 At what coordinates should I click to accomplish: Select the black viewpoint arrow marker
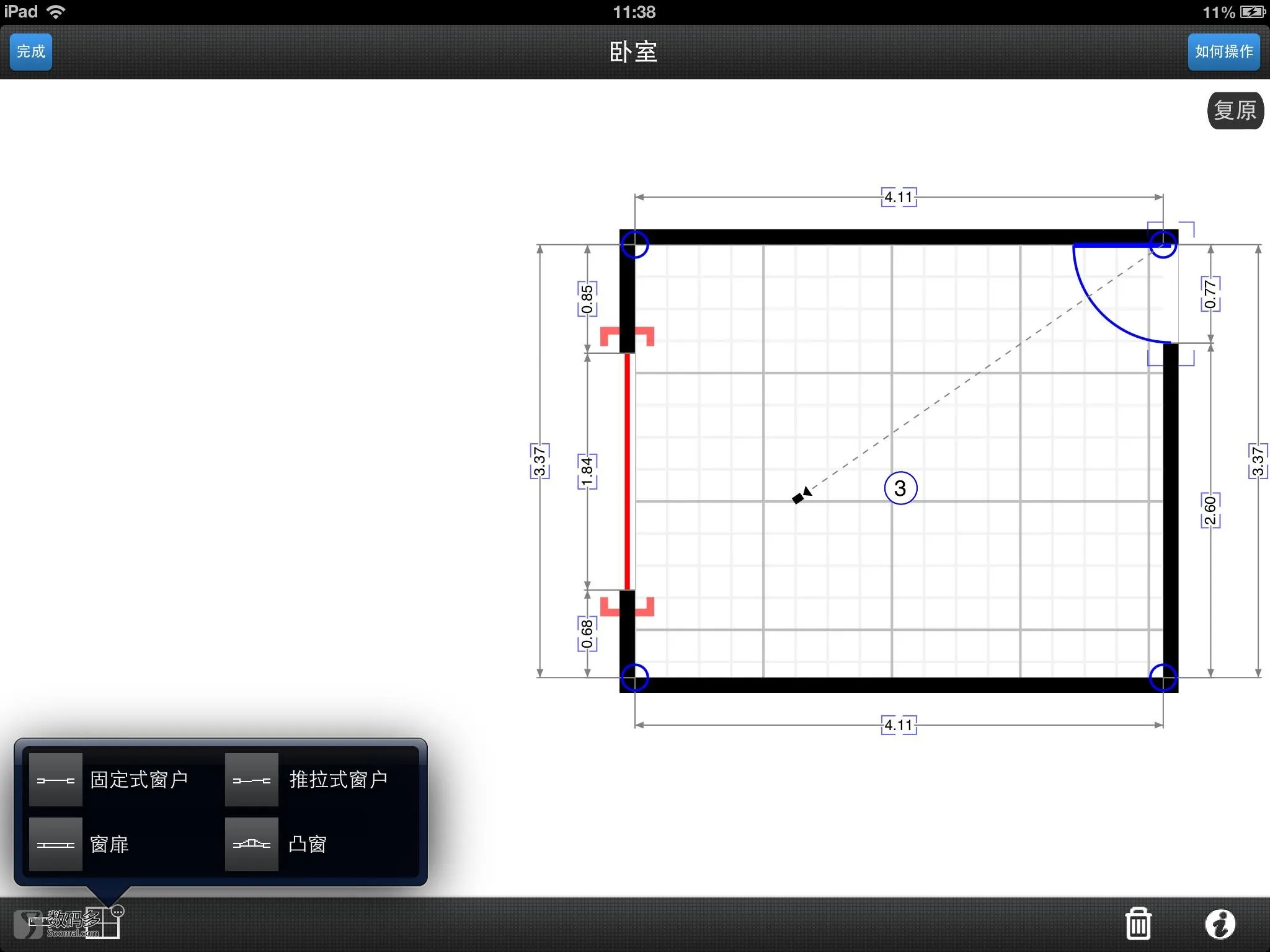coord(802,495)
